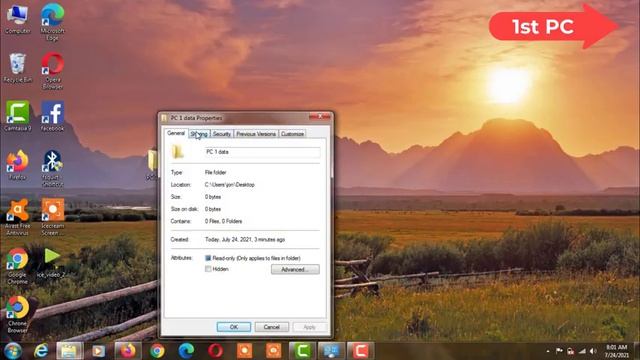The width and height of the screenshot is (640, 360).
Task: Click the folder icon in the properties dialog
Action: click(178, 152)
